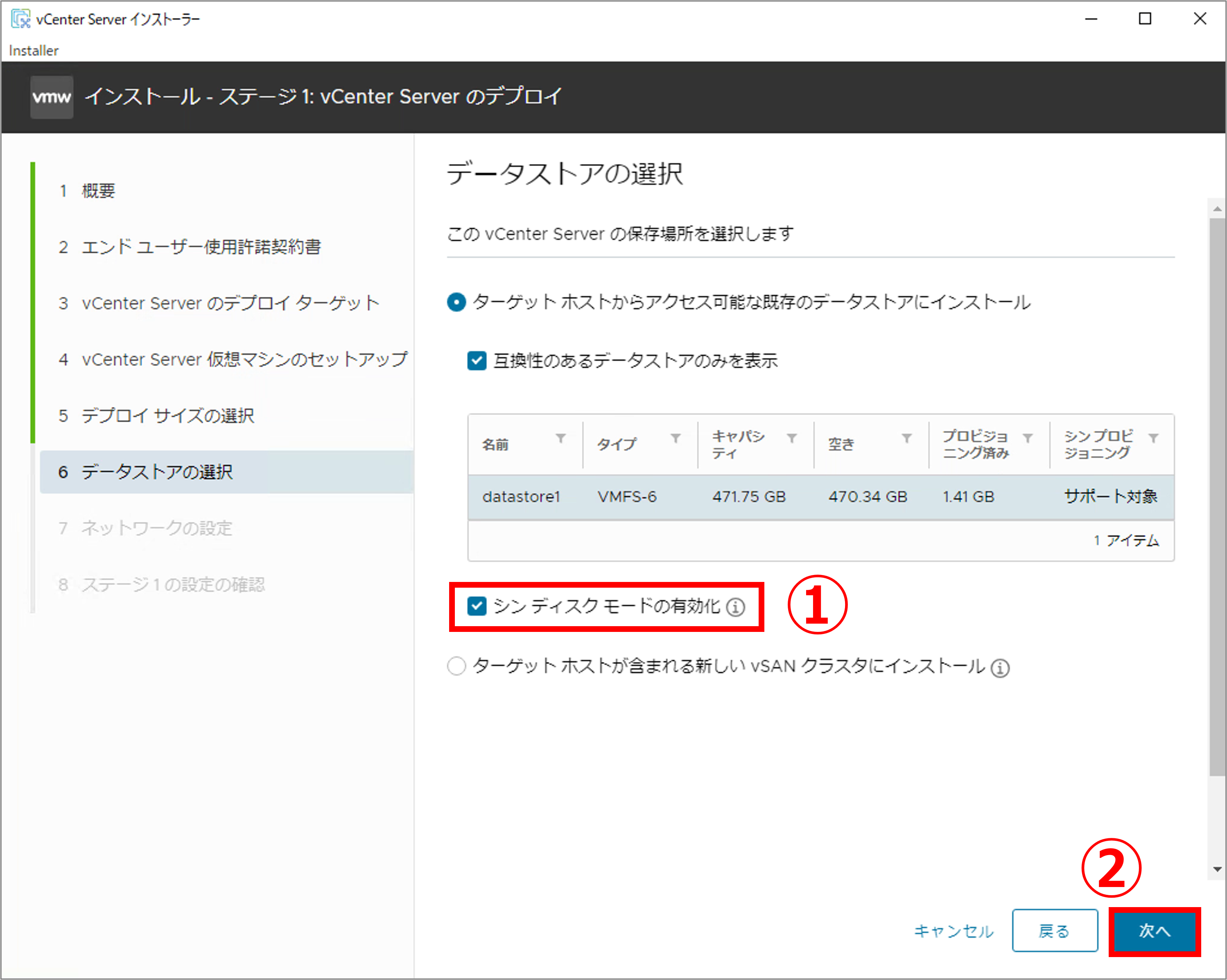Maximize the installer window
This screenshot has height=980, width=1227.
click(x=1145, y=19)
